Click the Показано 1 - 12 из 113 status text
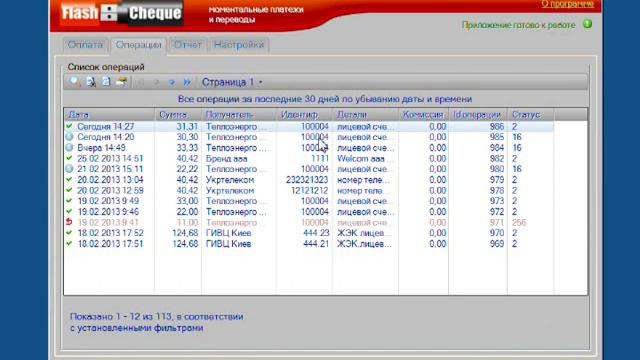Image resolution: width=640 pixels, height=360 pixels. tap(156, 322)
